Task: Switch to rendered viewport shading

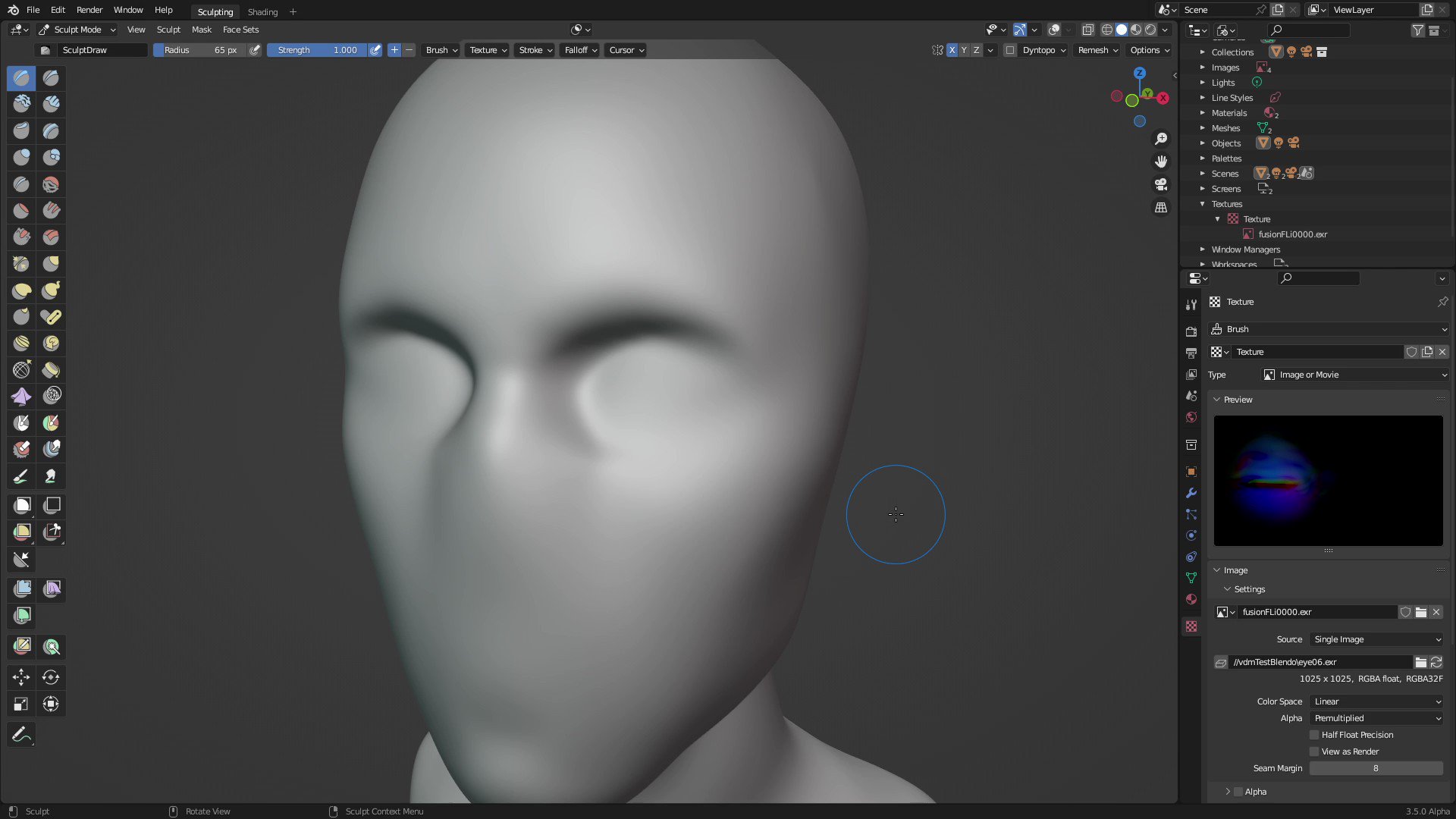Action: point(1150,30)
